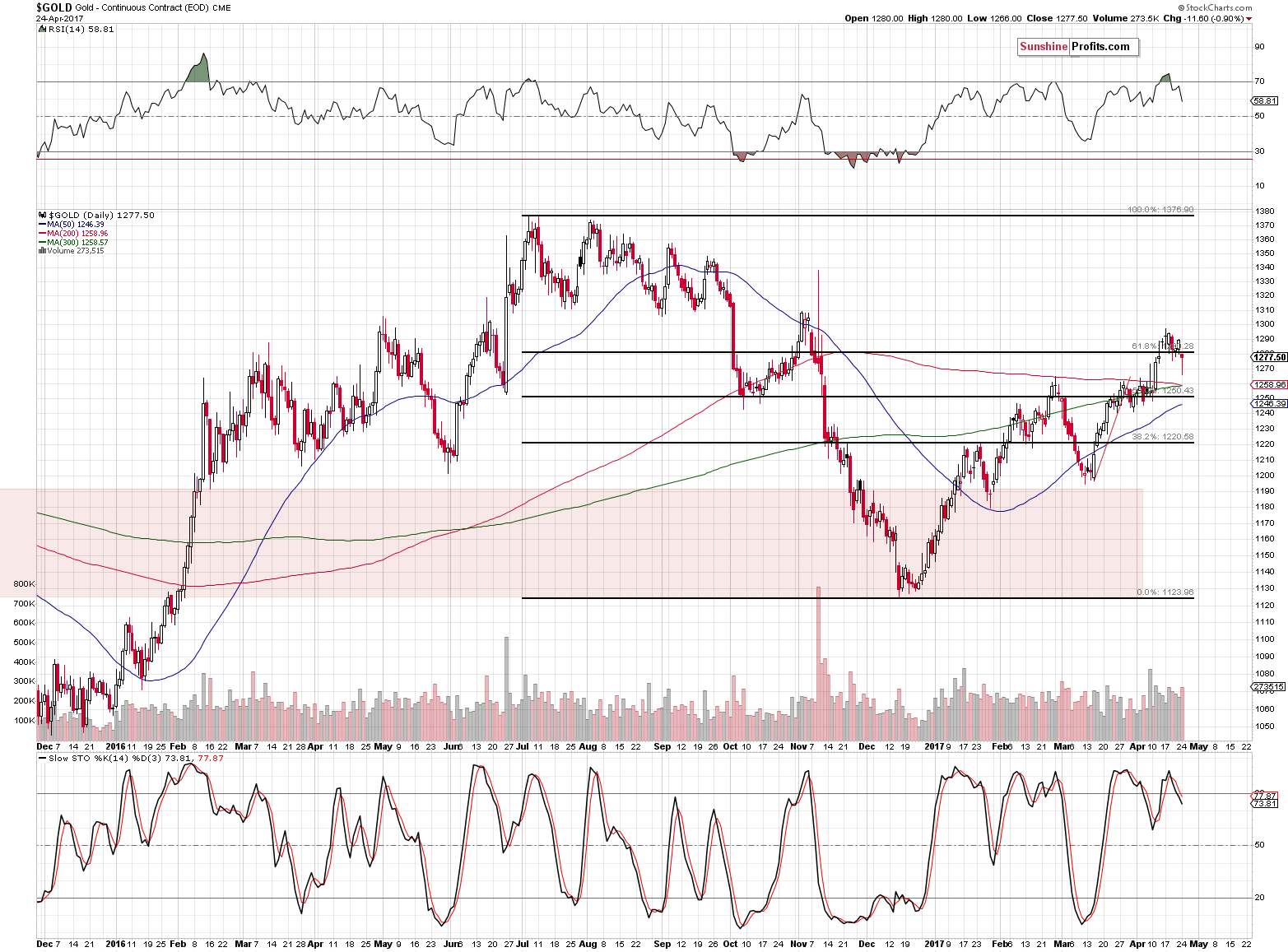Click the Jul label under the volume bars
This screenshot has height=952, width=1288.
pos(522,747)
